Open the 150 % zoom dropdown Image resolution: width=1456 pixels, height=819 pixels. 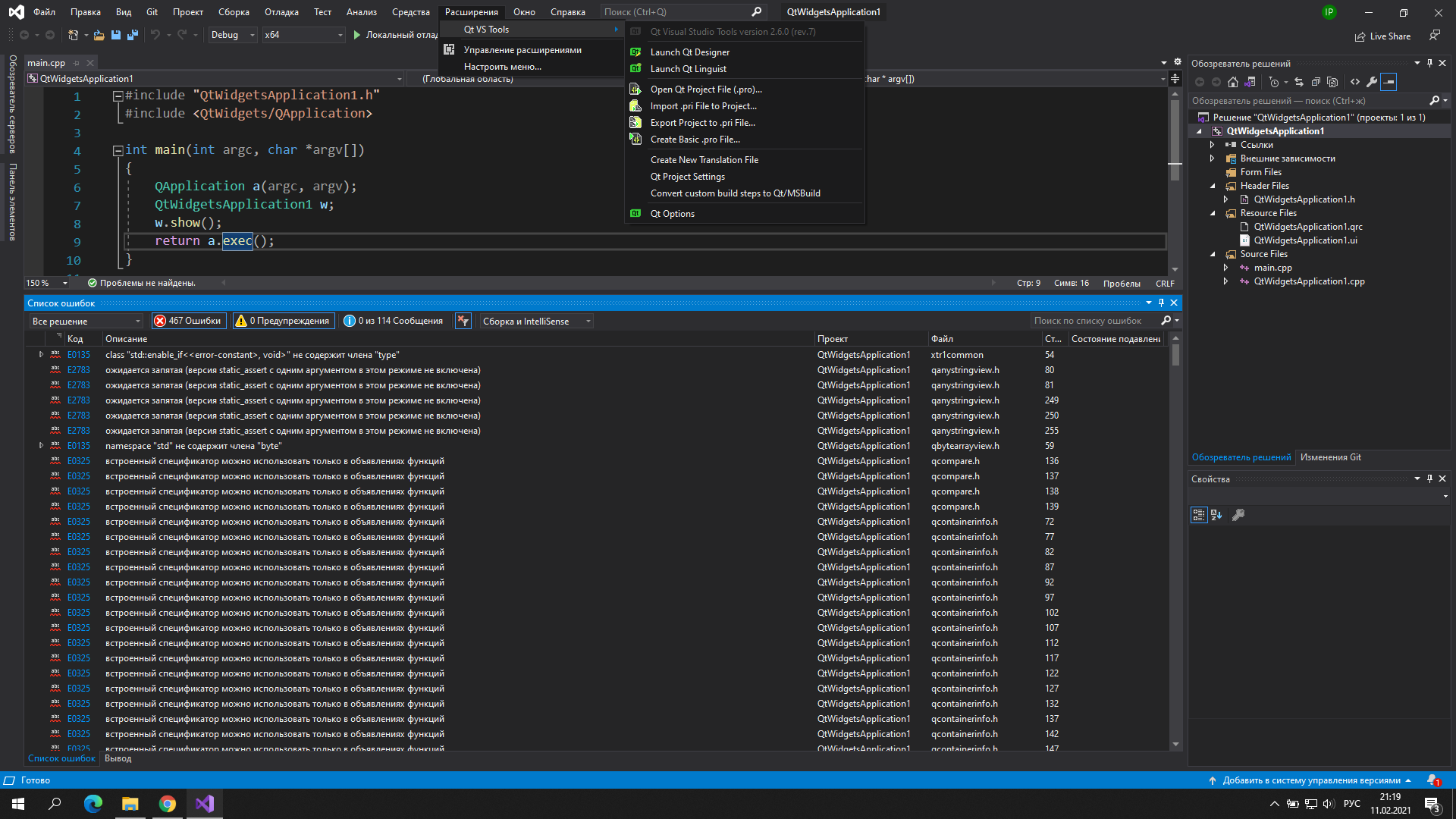[x=47, y=283]
